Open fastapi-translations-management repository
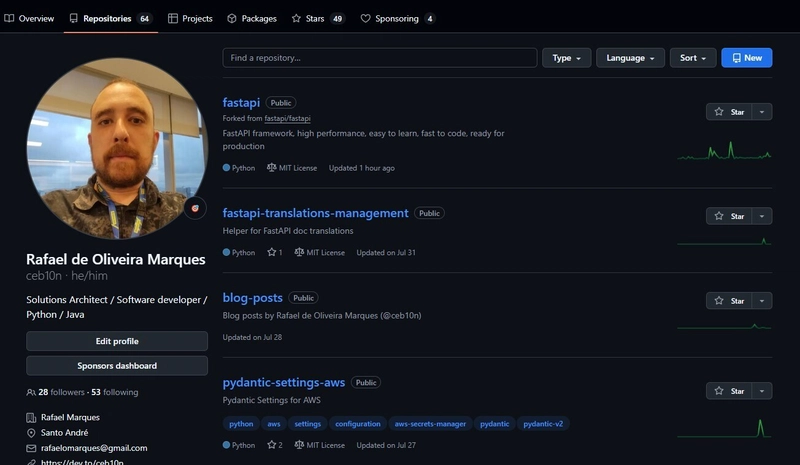The image size is (800, 465). (x=315, y=213)
